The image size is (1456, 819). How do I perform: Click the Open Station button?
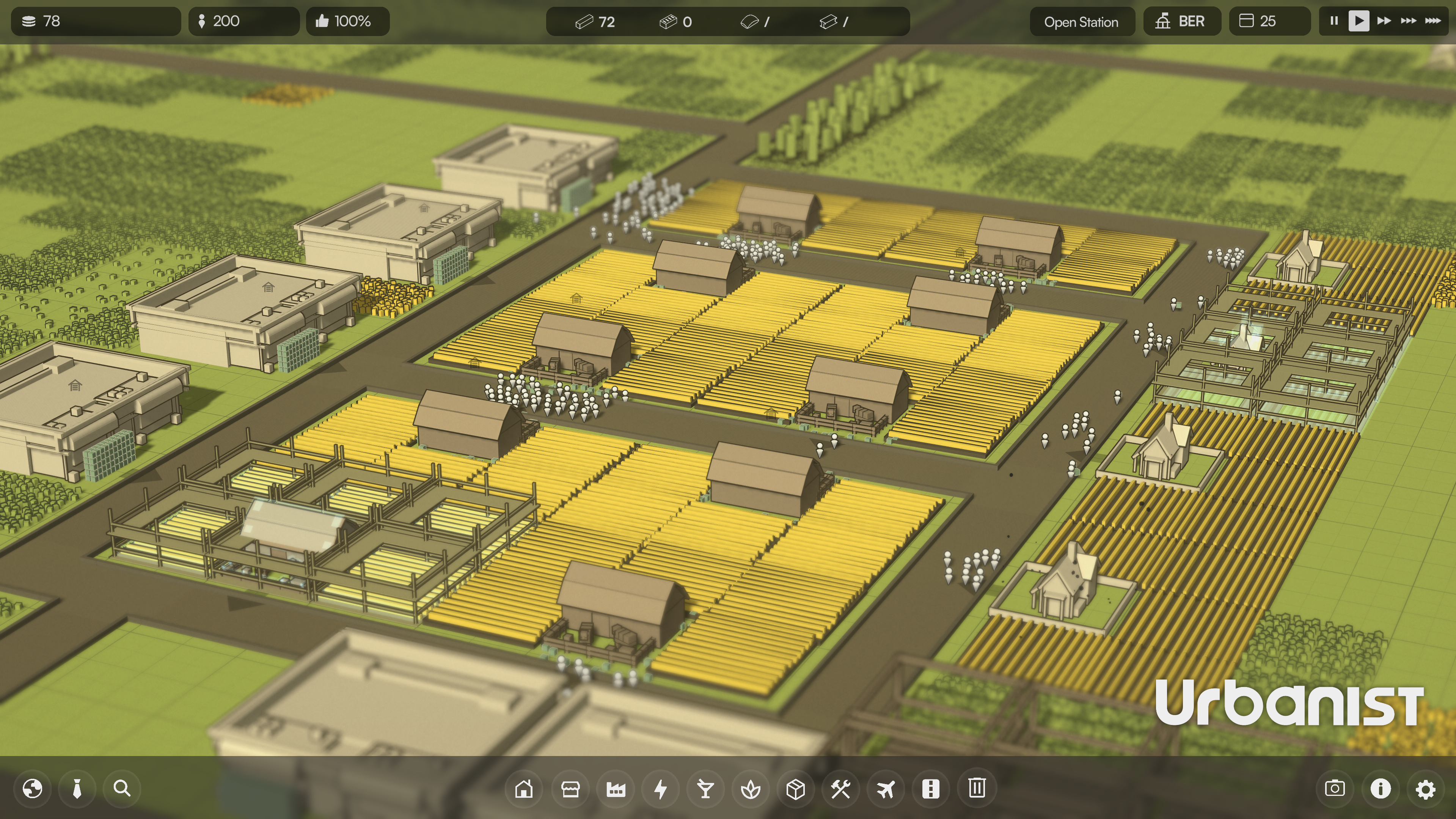(x=1081, y=22)
